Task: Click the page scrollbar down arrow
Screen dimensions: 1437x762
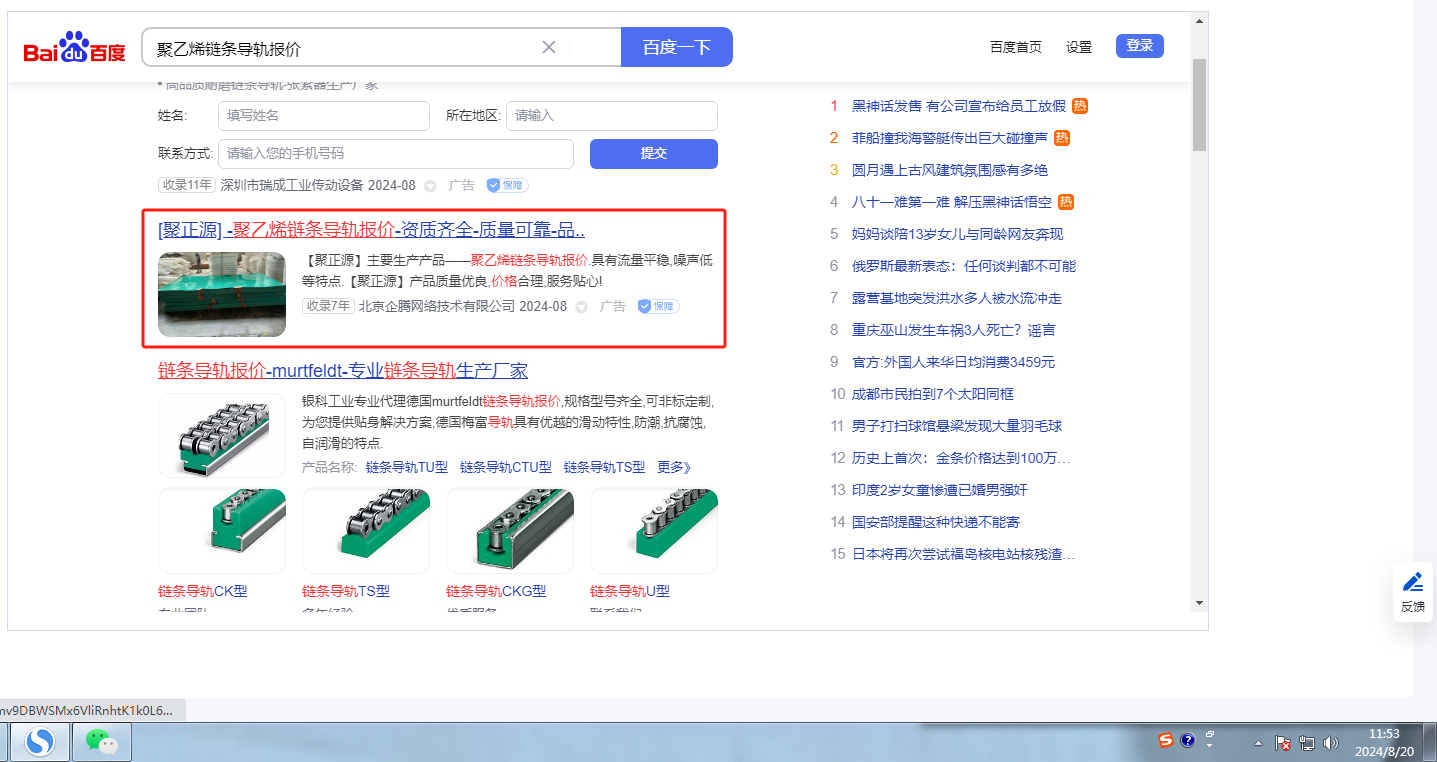Action: click(1200, 603)
